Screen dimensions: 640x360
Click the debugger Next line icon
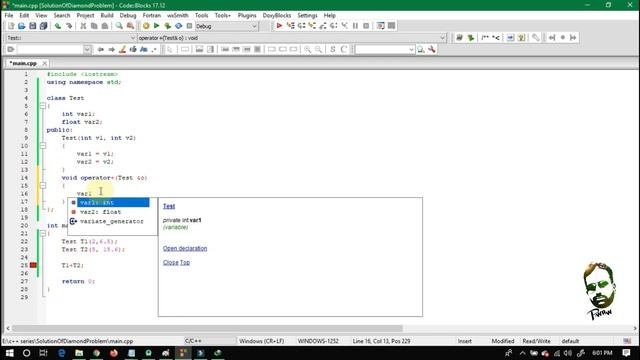tap(301, 26)
